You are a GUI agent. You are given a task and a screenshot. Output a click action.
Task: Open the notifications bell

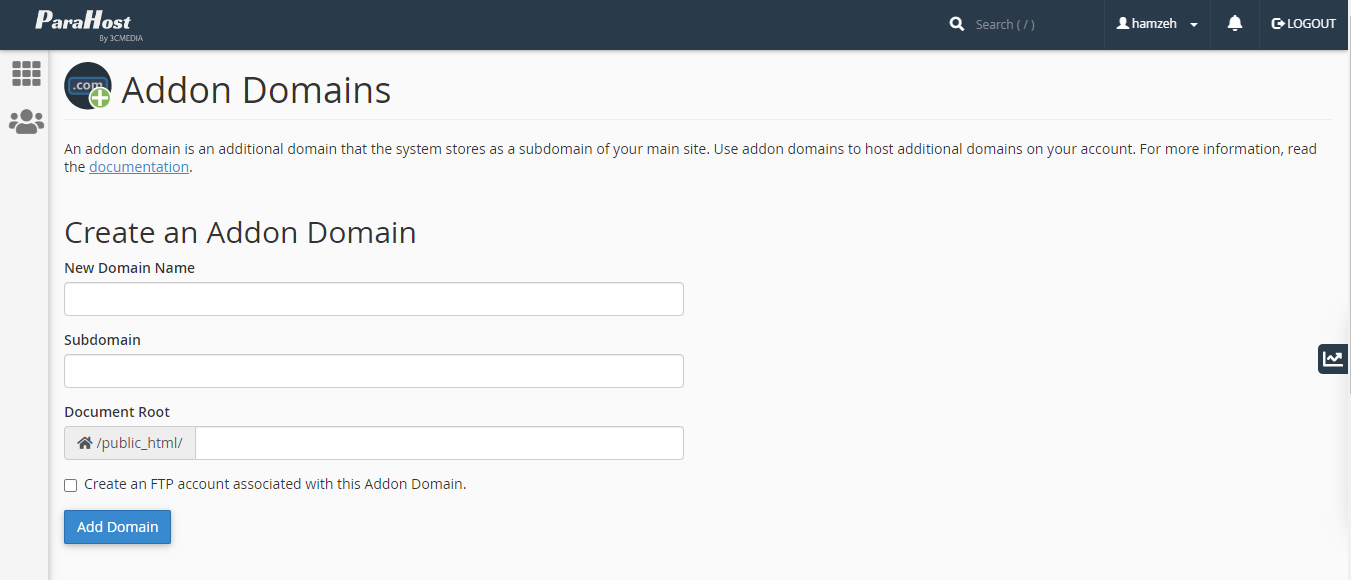click(1235, 24)
